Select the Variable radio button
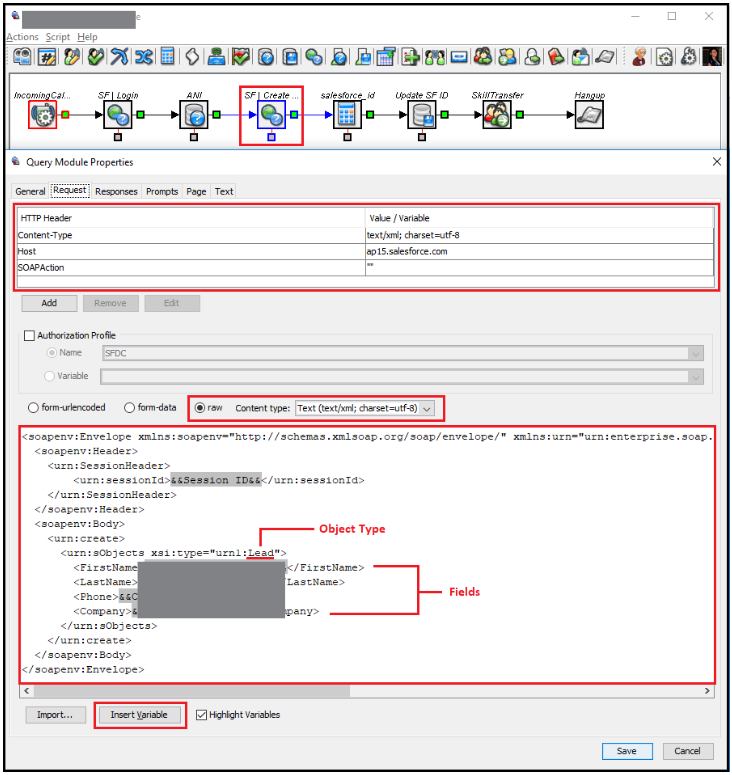This screenshot has width=732, height=775. (49, 376)
